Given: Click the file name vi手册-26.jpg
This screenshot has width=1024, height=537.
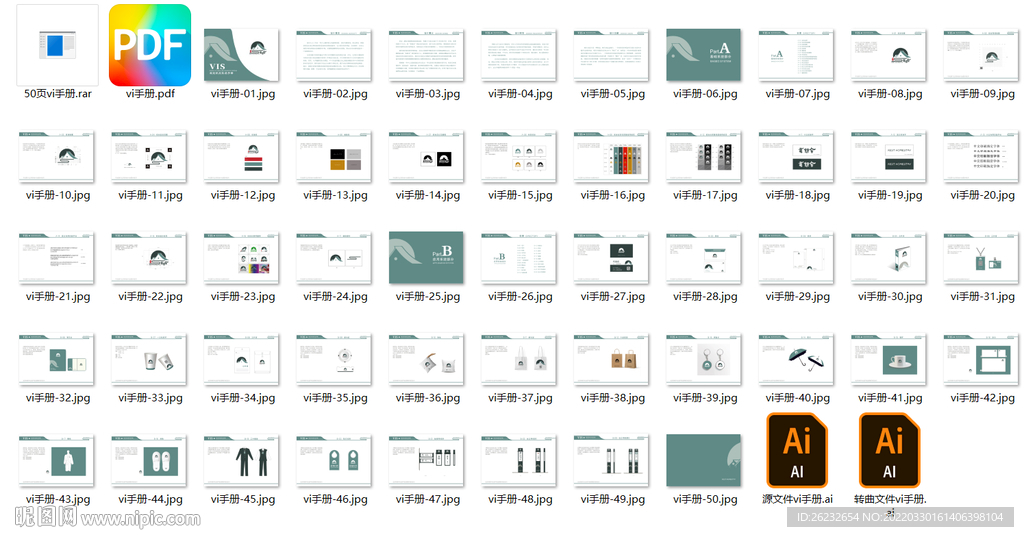Looking at the screenshot, I should 520,296.
